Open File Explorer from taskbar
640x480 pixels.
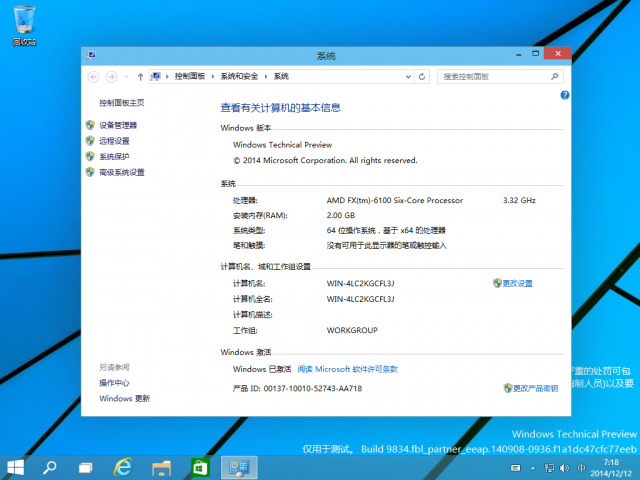click(x=161, y=468)
